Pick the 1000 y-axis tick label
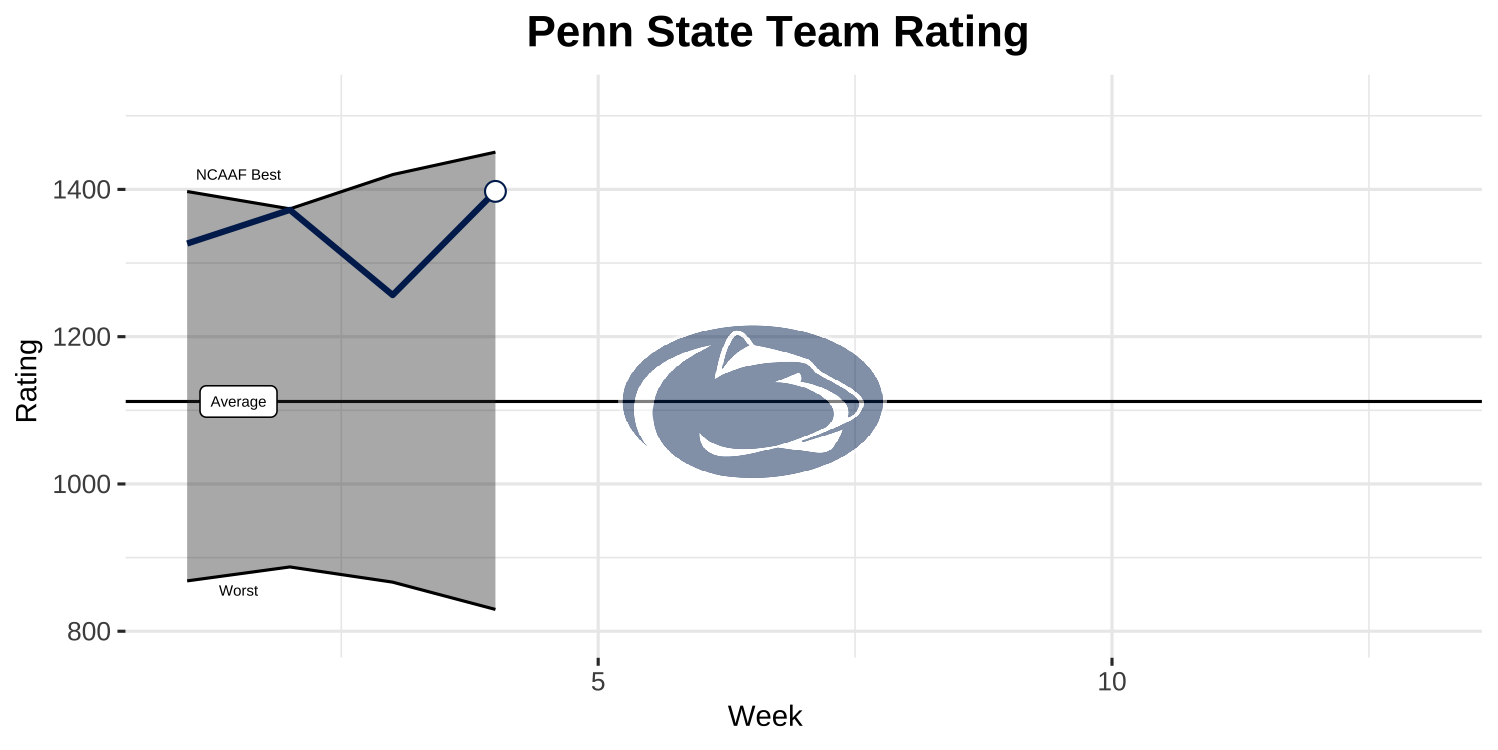The height and width of the screenshot is (750, 1498). 81,485
